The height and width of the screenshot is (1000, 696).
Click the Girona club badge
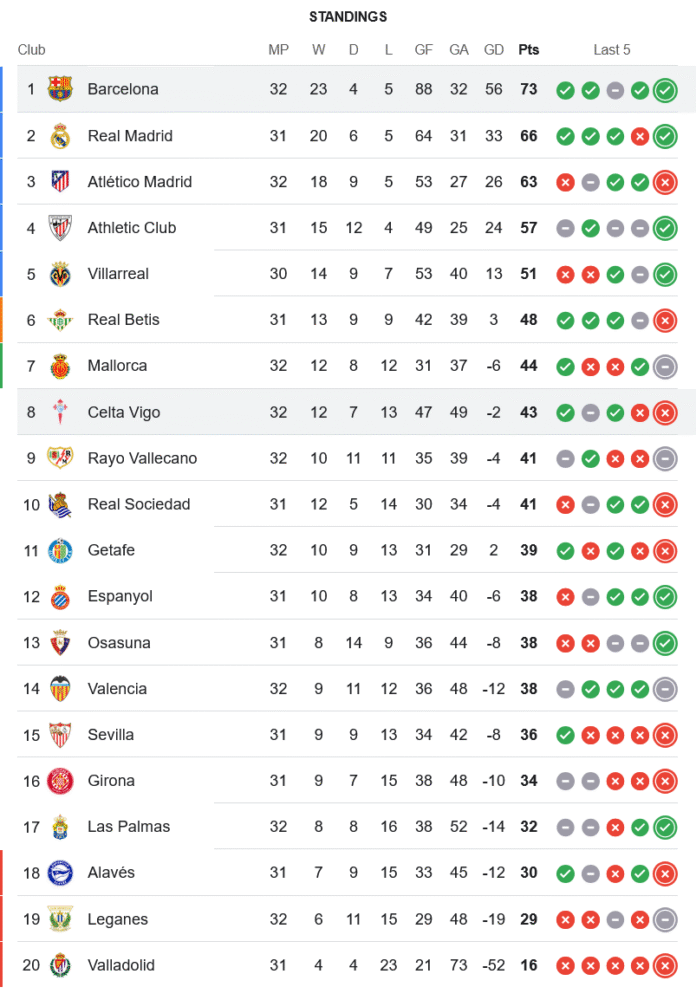pyautogui.click(x=60, y=781)
